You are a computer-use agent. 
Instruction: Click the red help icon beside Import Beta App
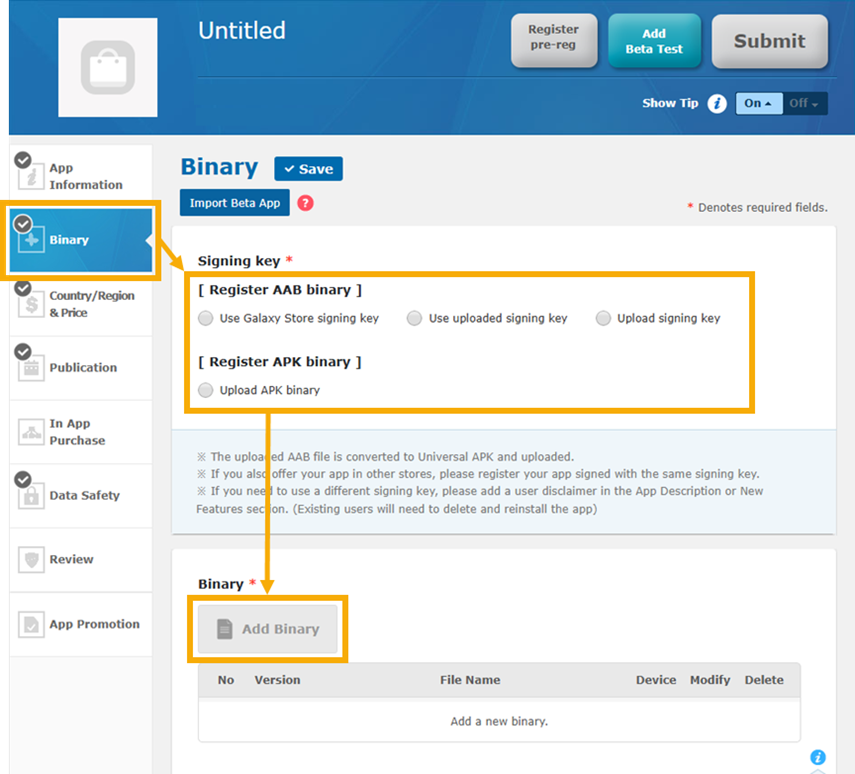tap(305, 203)
